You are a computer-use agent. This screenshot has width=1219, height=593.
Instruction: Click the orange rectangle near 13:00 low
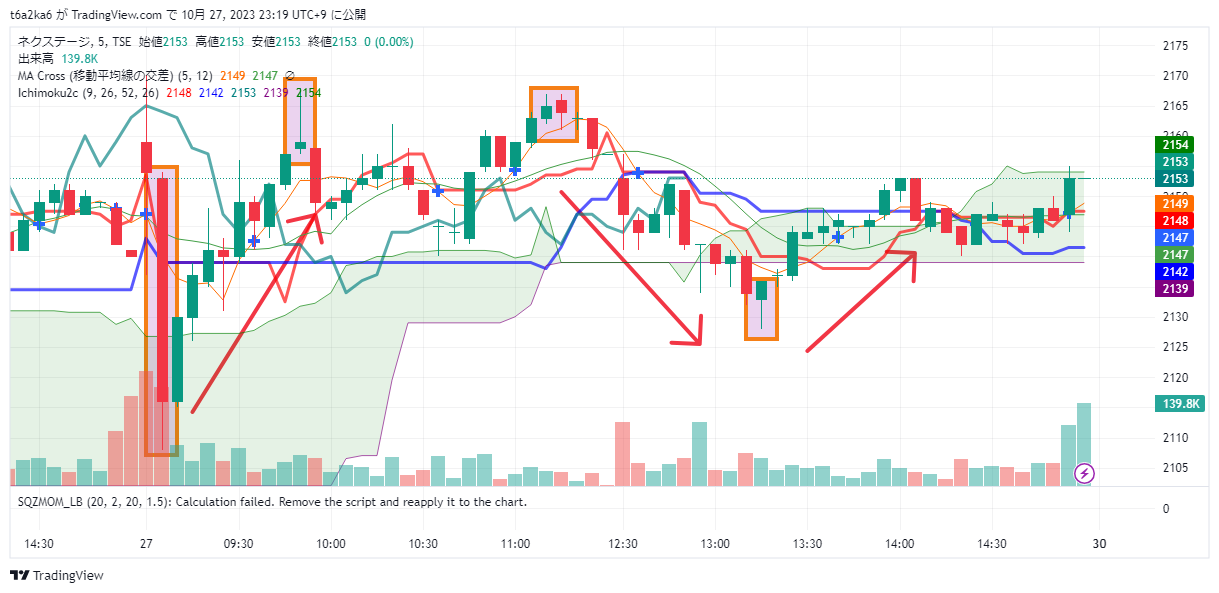761,309
